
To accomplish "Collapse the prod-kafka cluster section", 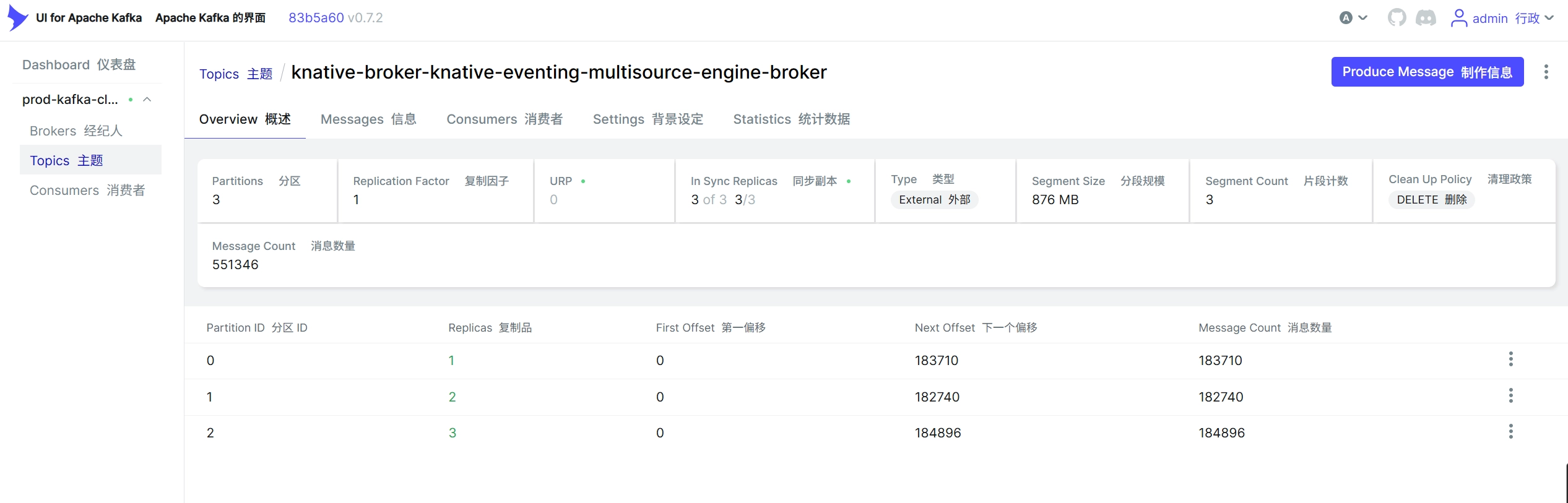I will [147, 100].
